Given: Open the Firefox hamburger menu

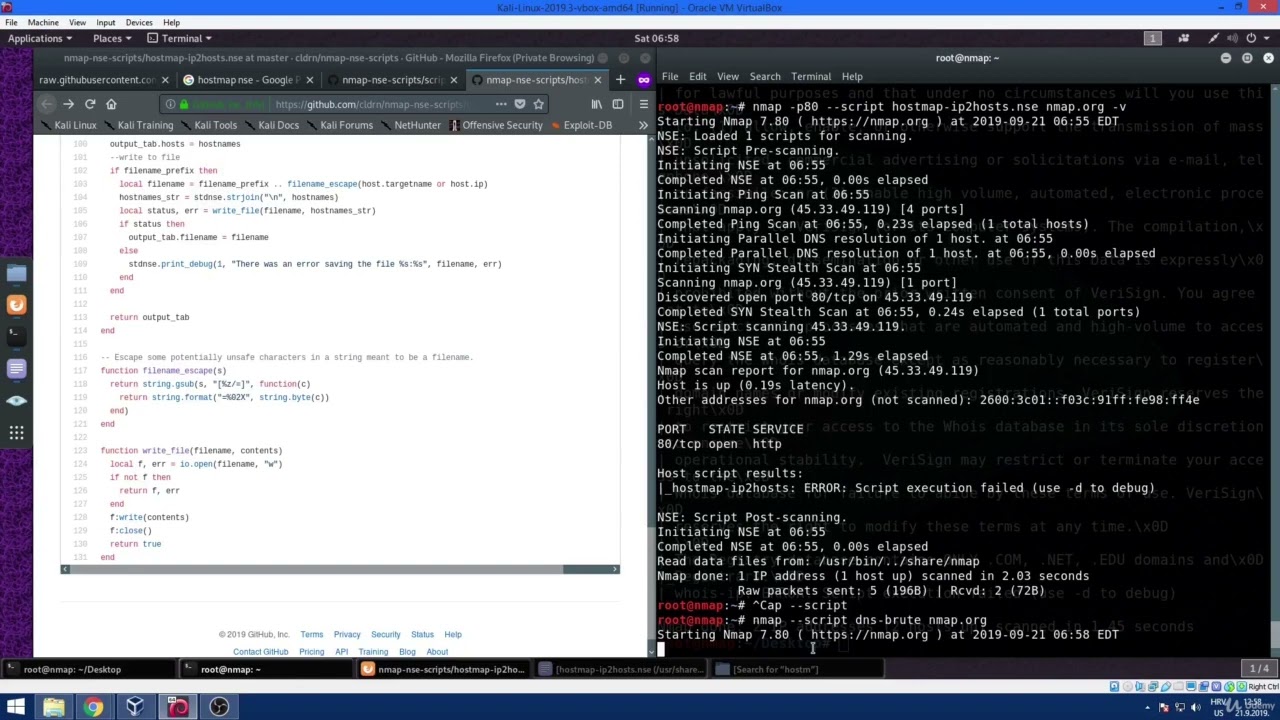Looking at the screenshot, I should (x=644, y=104).
